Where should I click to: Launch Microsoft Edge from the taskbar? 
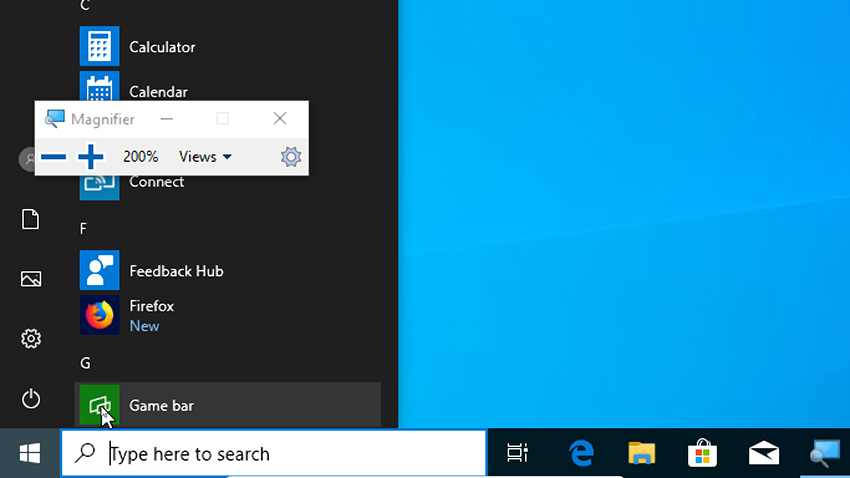[581, 453]
